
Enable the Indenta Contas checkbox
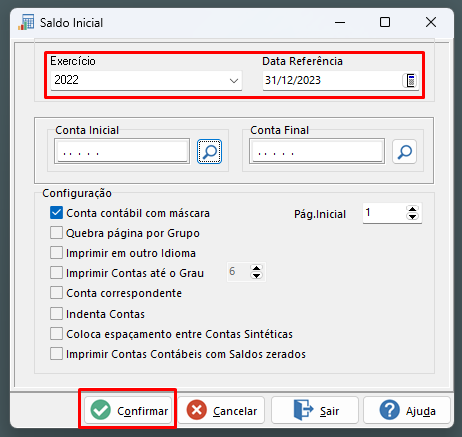pos(56,314)
